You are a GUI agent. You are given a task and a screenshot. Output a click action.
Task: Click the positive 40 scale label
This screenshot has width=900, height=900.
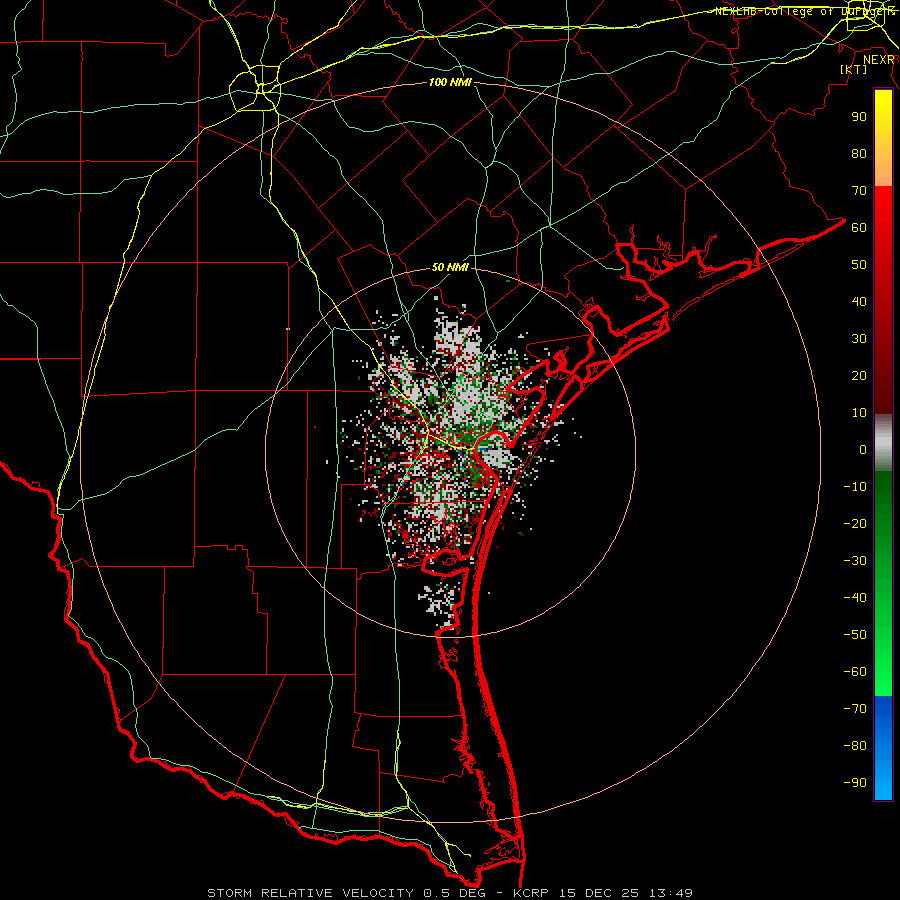859,301
